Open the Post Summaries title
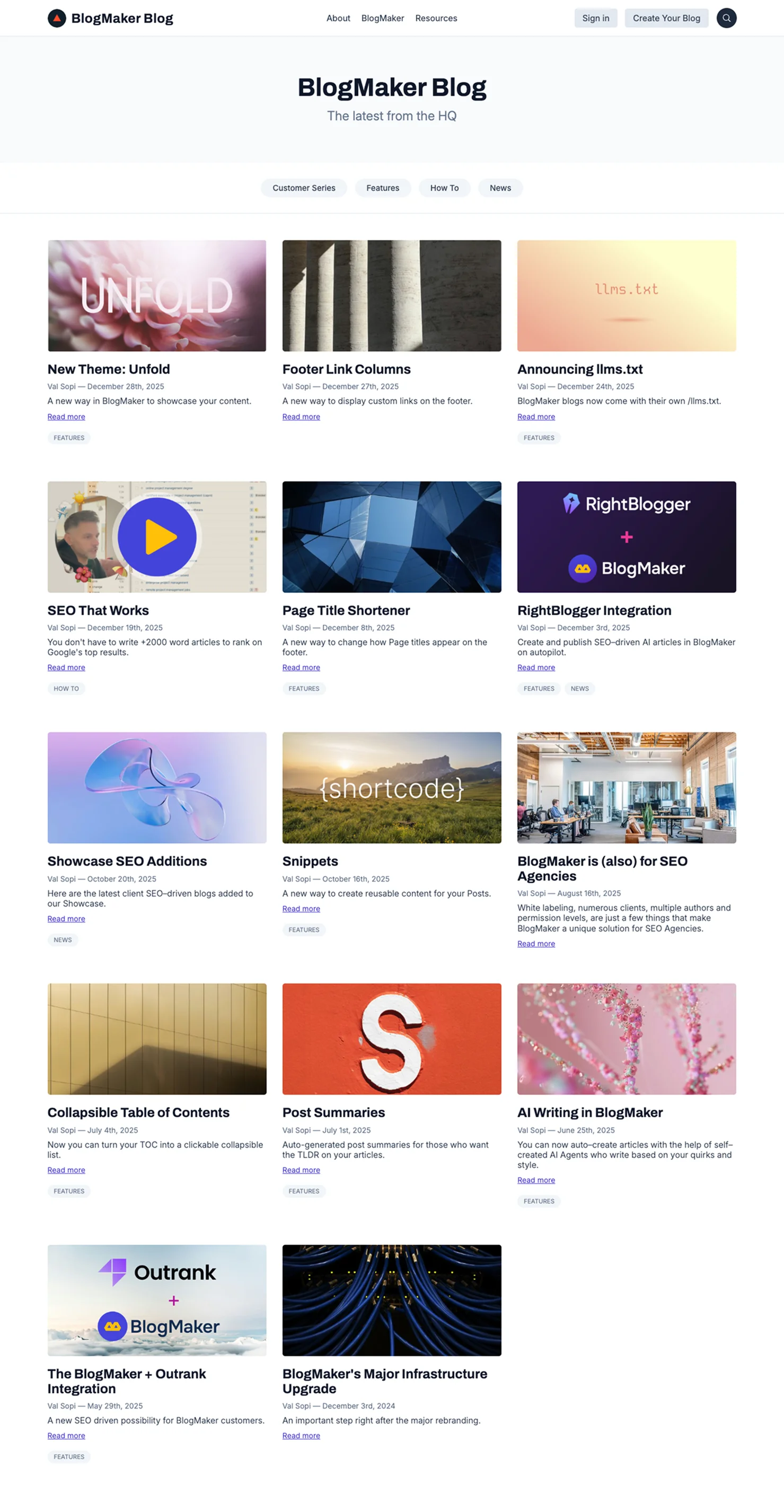Image resolution: width=784 pixels, height=1512 pixels. [x=333, y=1112]
